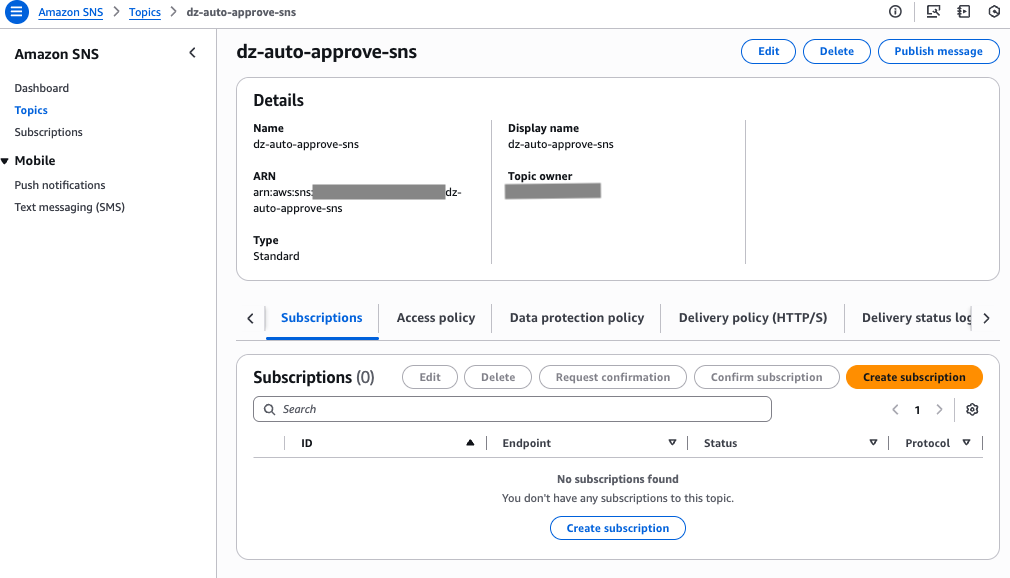
Task: Click orange Create subscription button
Action: pos(914,377)
